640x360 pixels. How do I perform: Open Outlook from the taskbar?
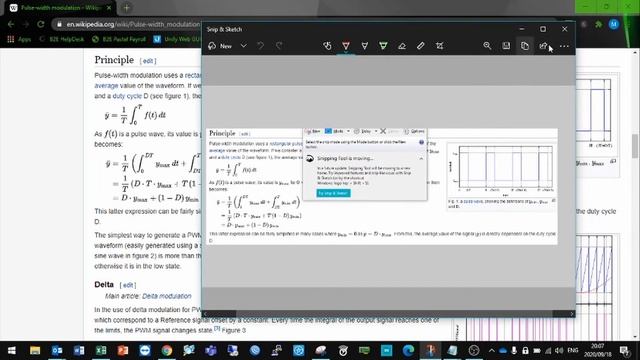pyautogui.click(x=57, y=350)
